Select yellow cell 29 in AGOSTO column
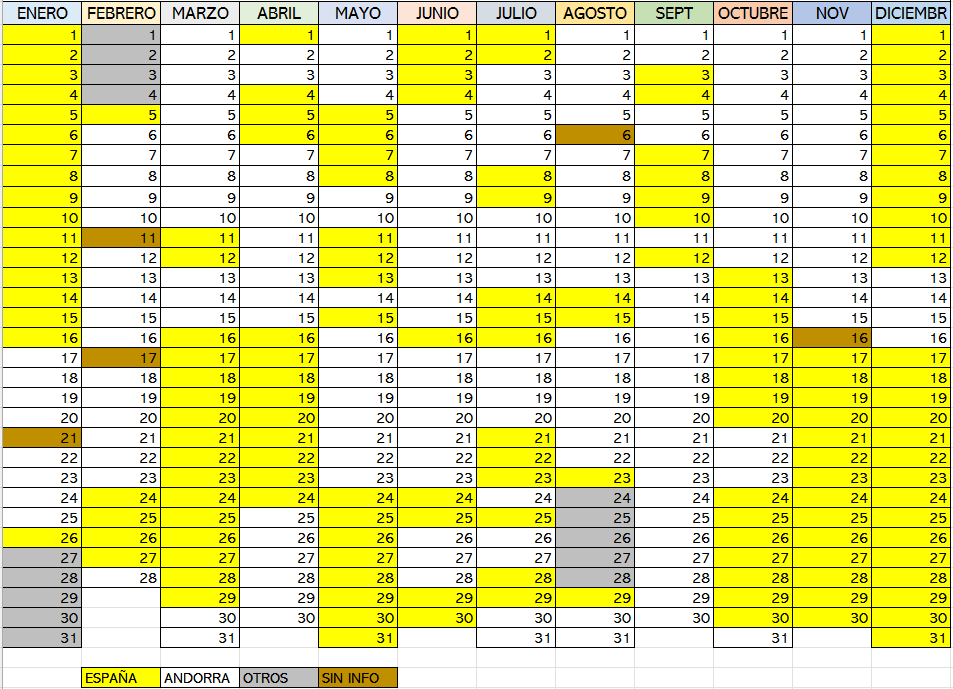This screenshot has width=953, height=689. (x=595, y=598)
